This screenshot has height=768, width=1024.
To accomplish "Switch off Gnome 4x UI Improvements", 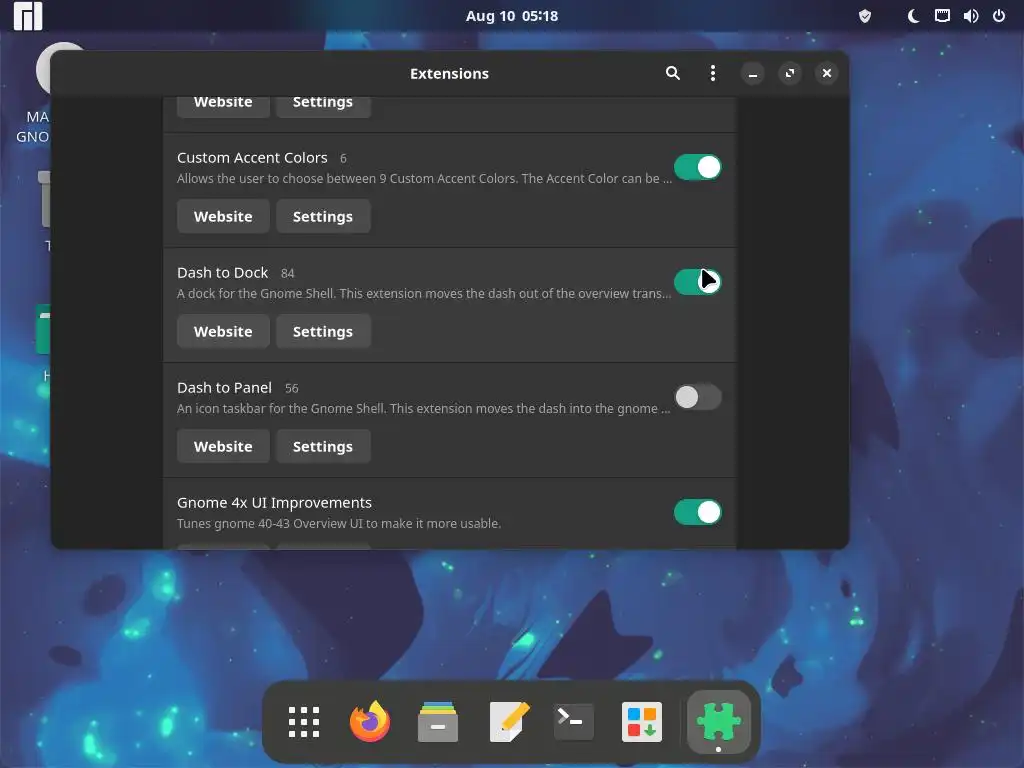I will click(x=697, y=512).
